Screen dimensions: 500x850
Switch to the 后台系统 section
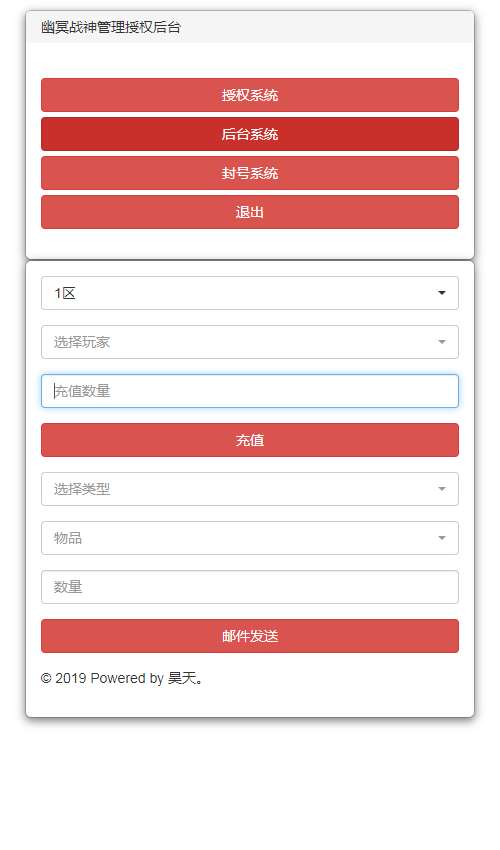tap(249, 134)
